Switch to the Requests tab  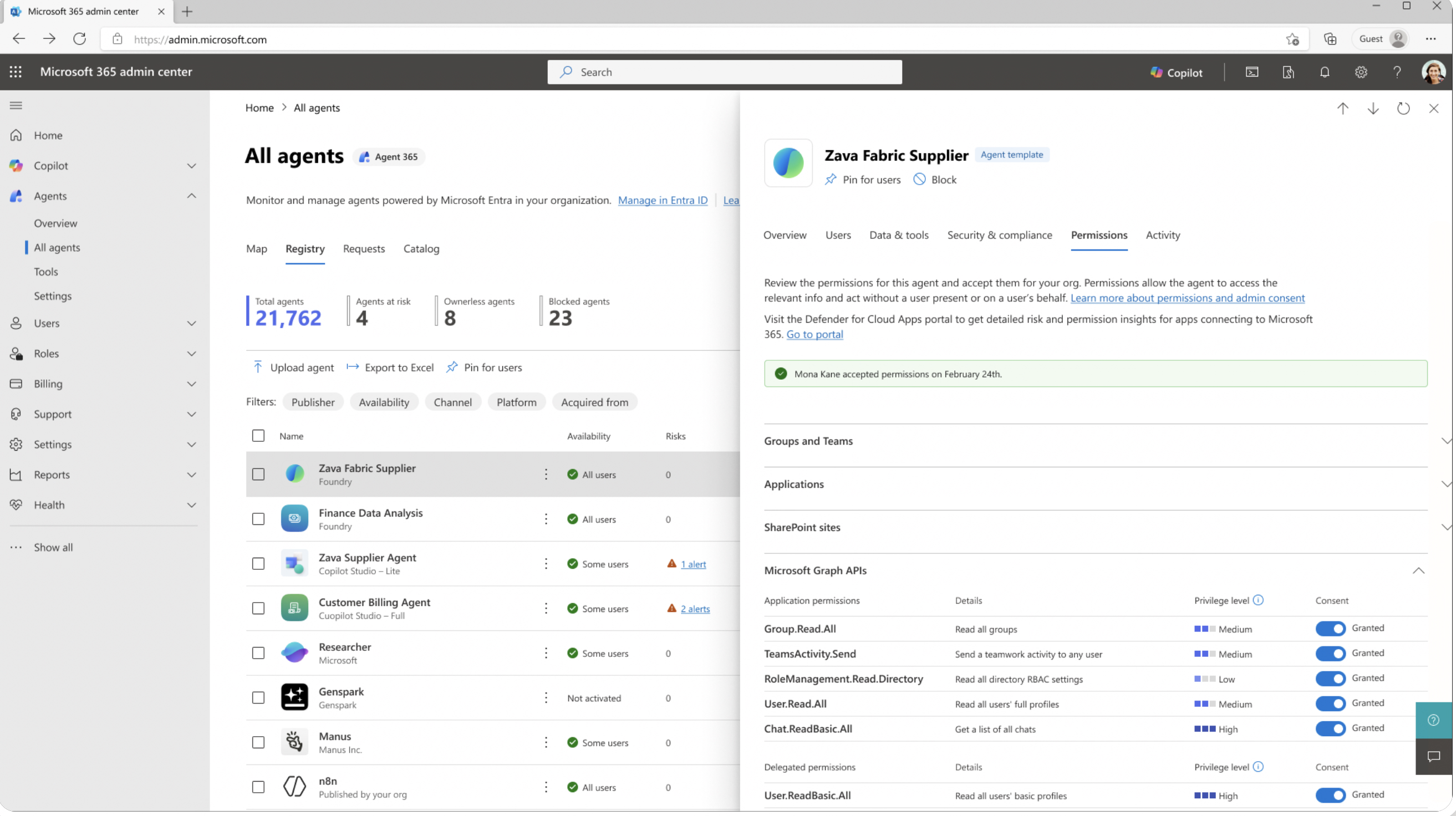click(x=364, y=249)
